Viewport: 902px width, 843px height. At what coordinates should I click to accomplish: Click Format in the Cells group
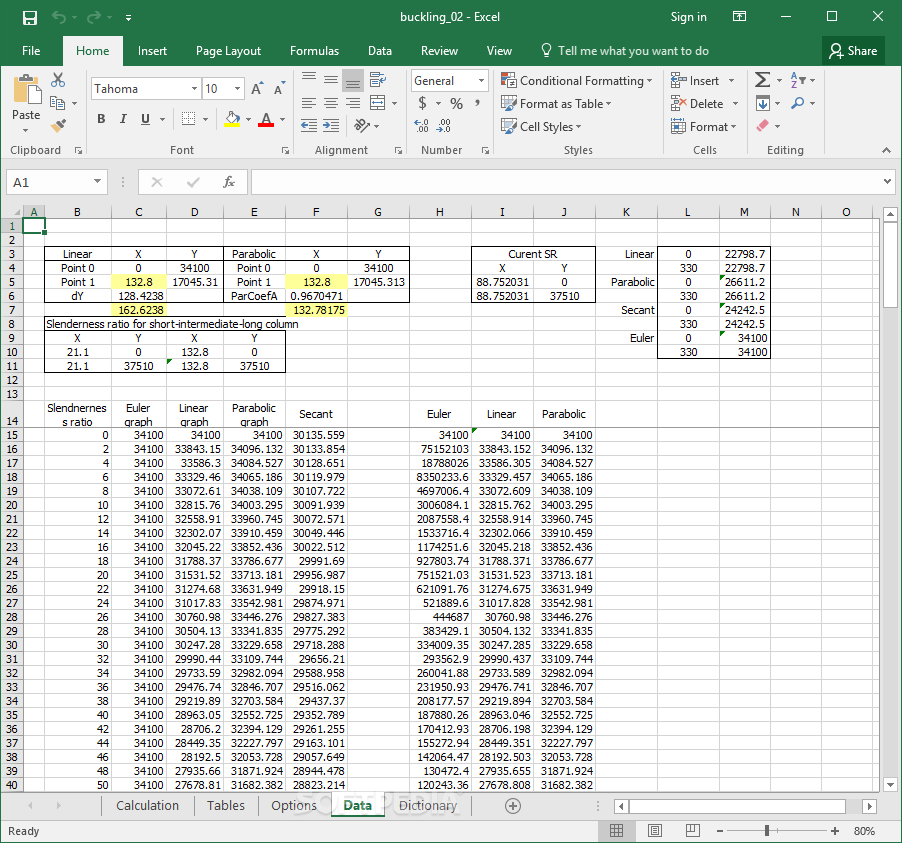click(x=703, y=127)
